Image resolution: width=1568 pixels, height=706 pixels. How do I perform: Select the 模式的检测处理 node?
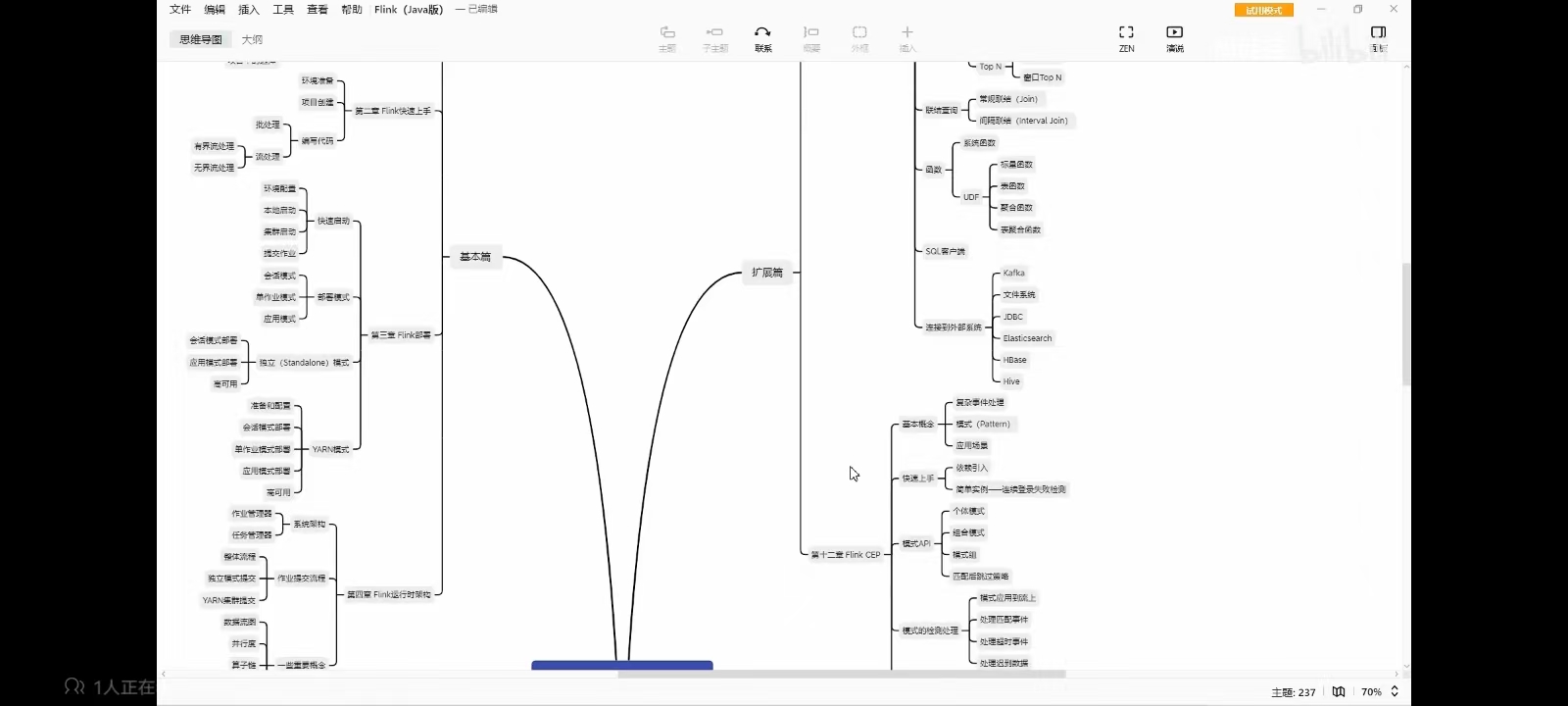(930, 630)
